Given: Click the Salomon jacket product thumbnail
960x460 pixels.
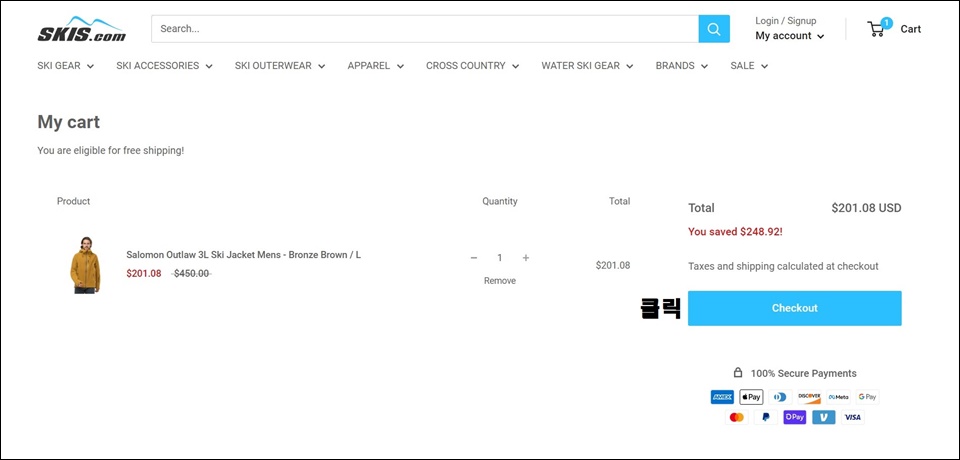Looking at the screenshot, I should click(85, 265).
